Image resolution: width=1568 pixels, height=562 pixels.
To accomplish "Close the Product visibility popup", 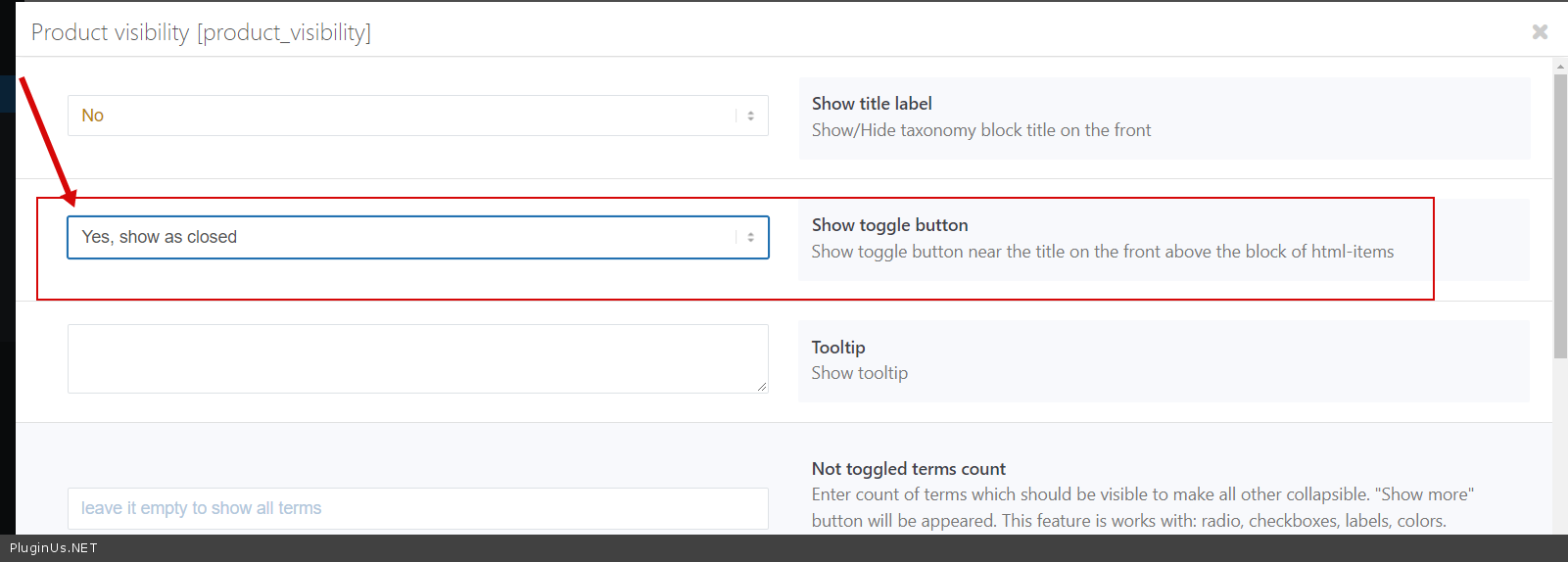I will [x=1540, y=32].
